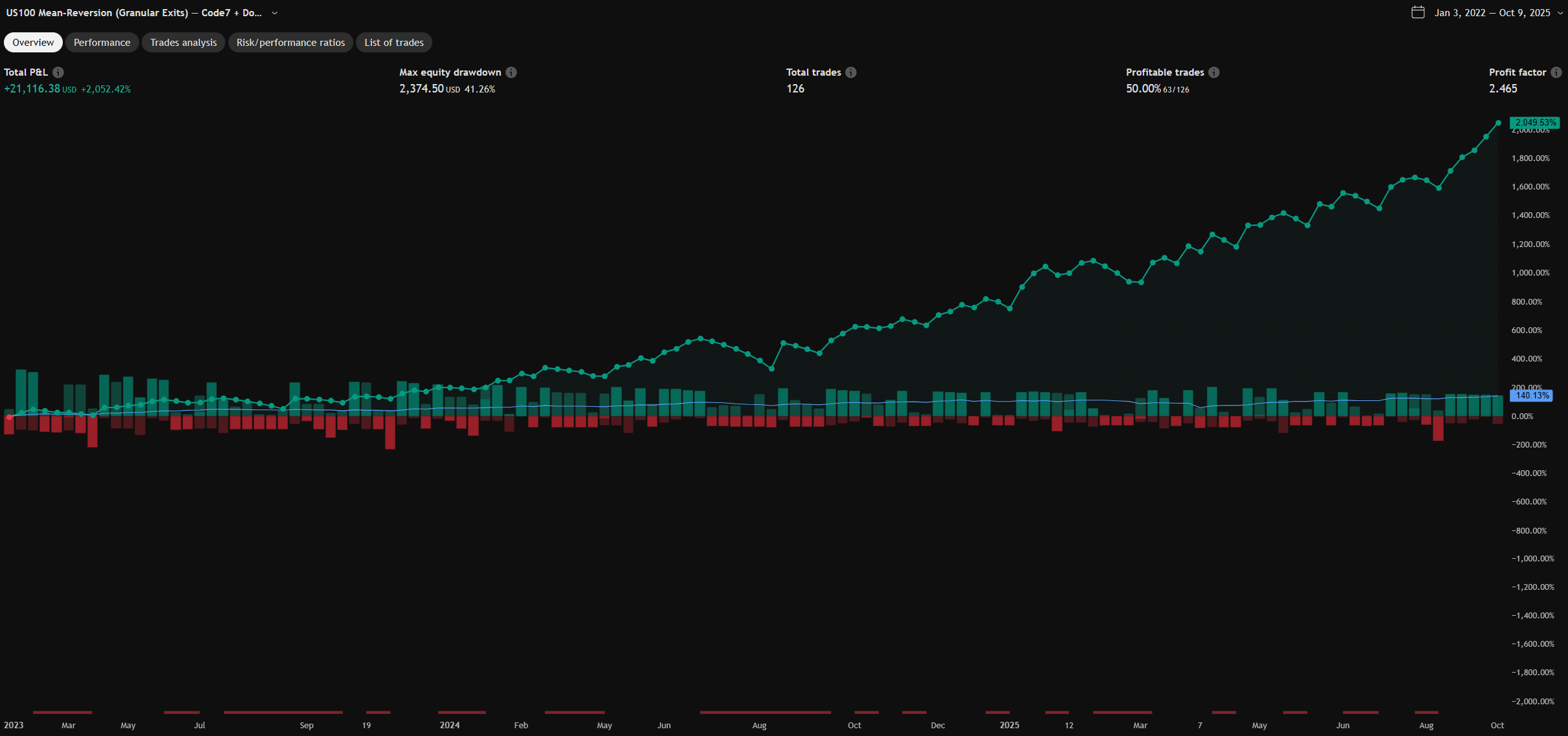Screen dimensions: 1568x736
Task: Open the Performance tab
Action: point(102,43)
